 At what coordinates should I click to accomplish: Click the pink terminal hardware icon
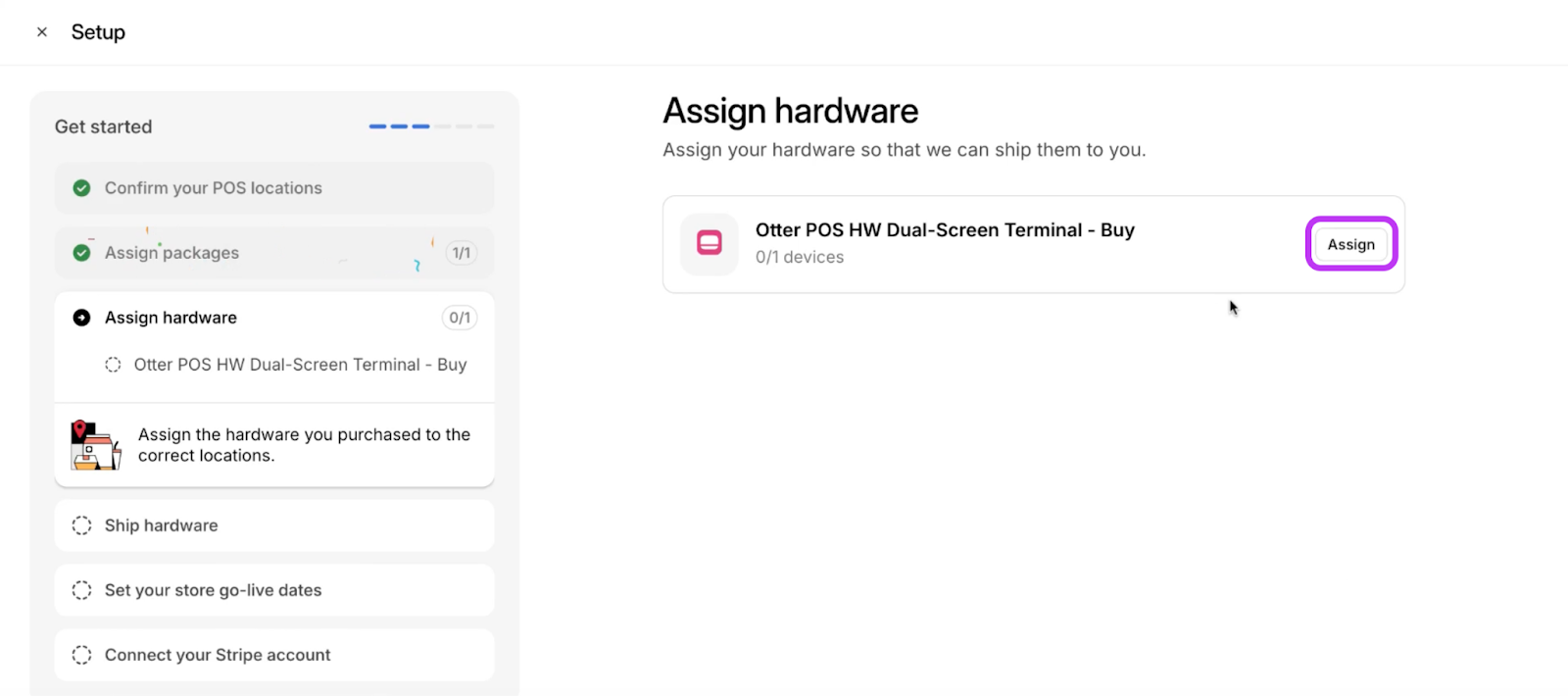click(710, 243)
